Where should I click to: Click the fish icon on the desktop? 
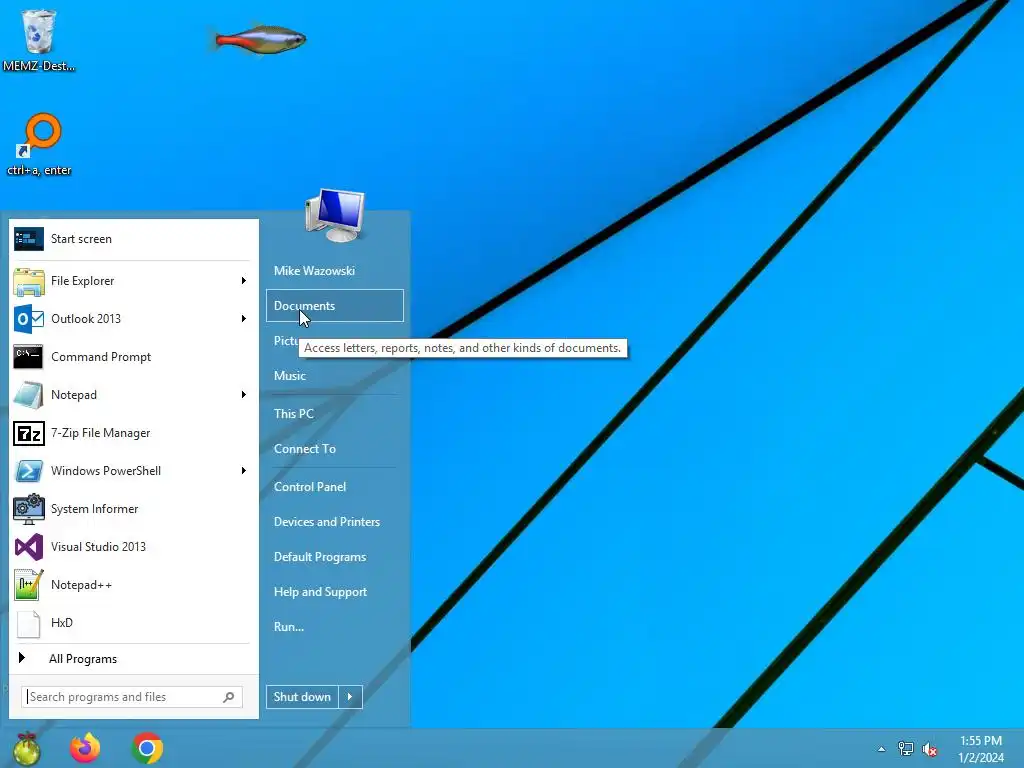260,39
